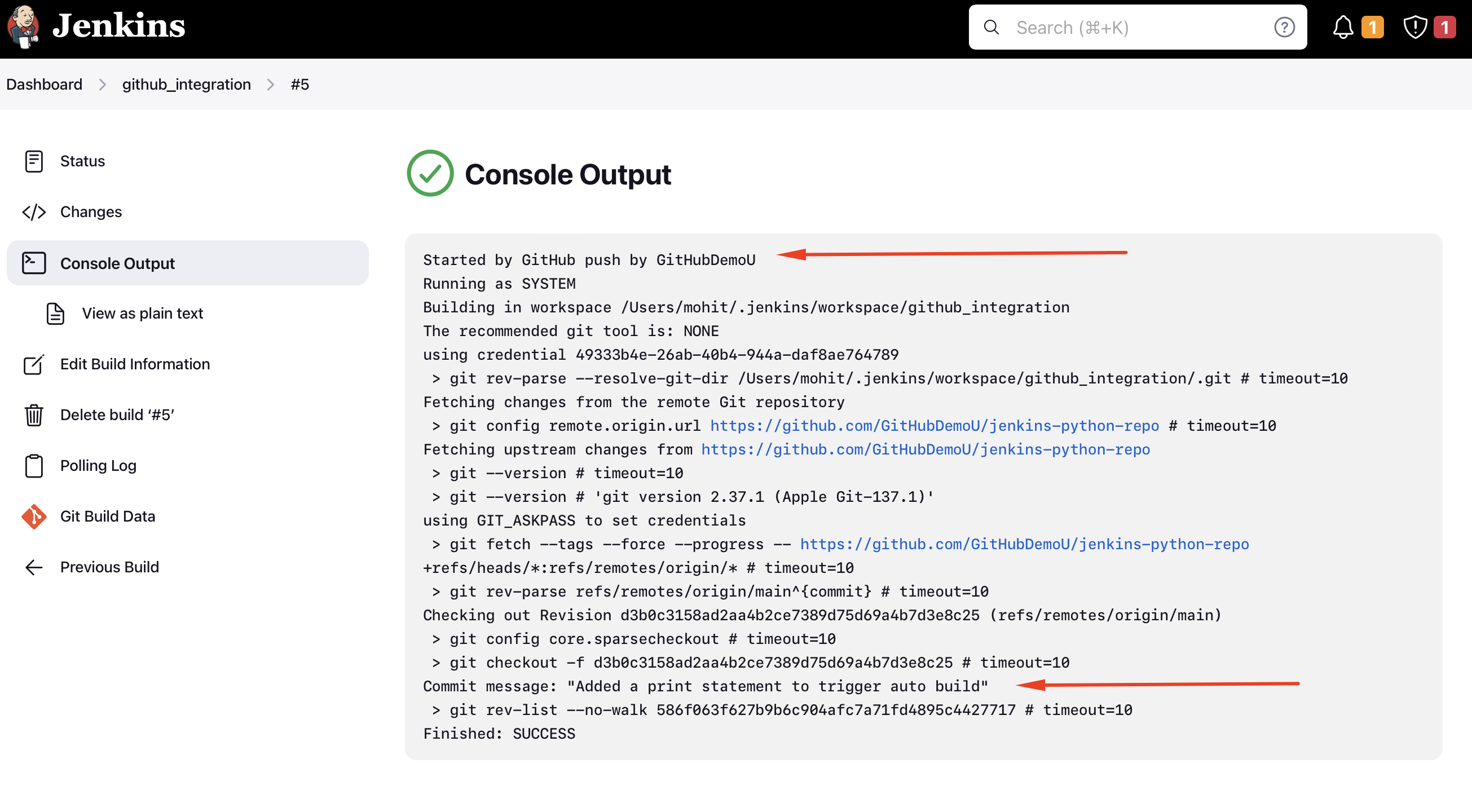
Task: Click "git version 2.37.1 (Apple Git-137.1)" line
Action: pyautogui.click(x=683, y=497)
